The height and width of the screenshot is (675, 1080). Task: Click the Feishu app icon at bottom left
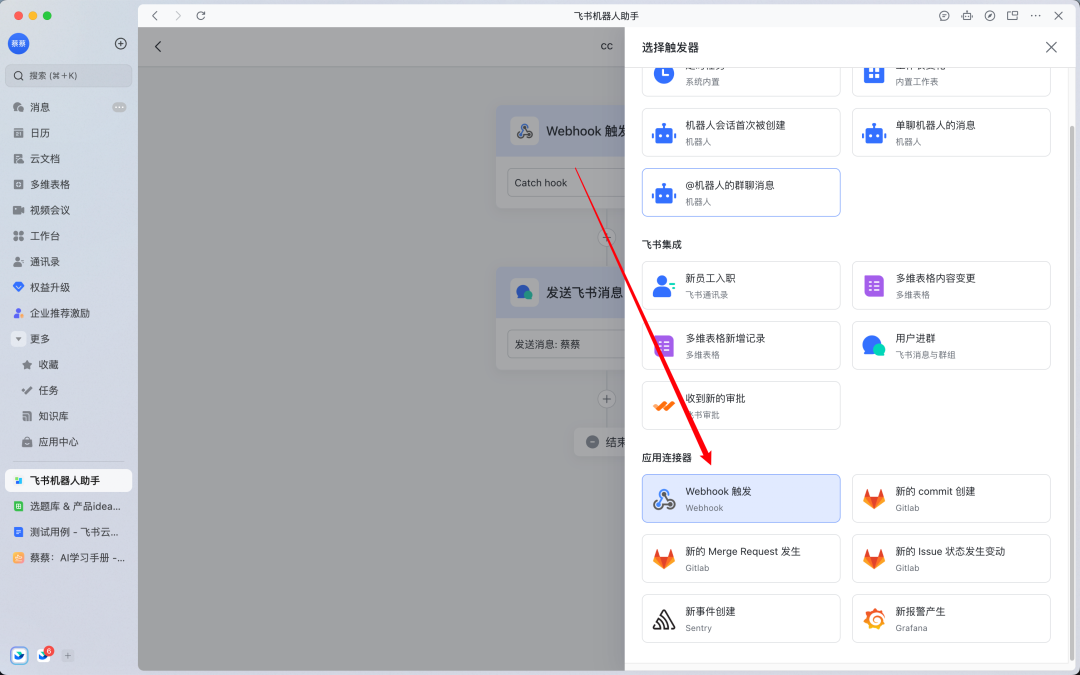(19, 656)
